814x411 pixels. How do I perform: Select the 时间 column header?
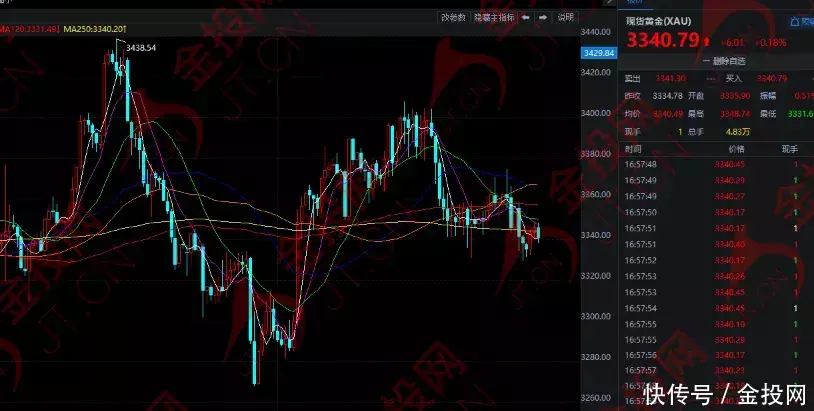634,148
